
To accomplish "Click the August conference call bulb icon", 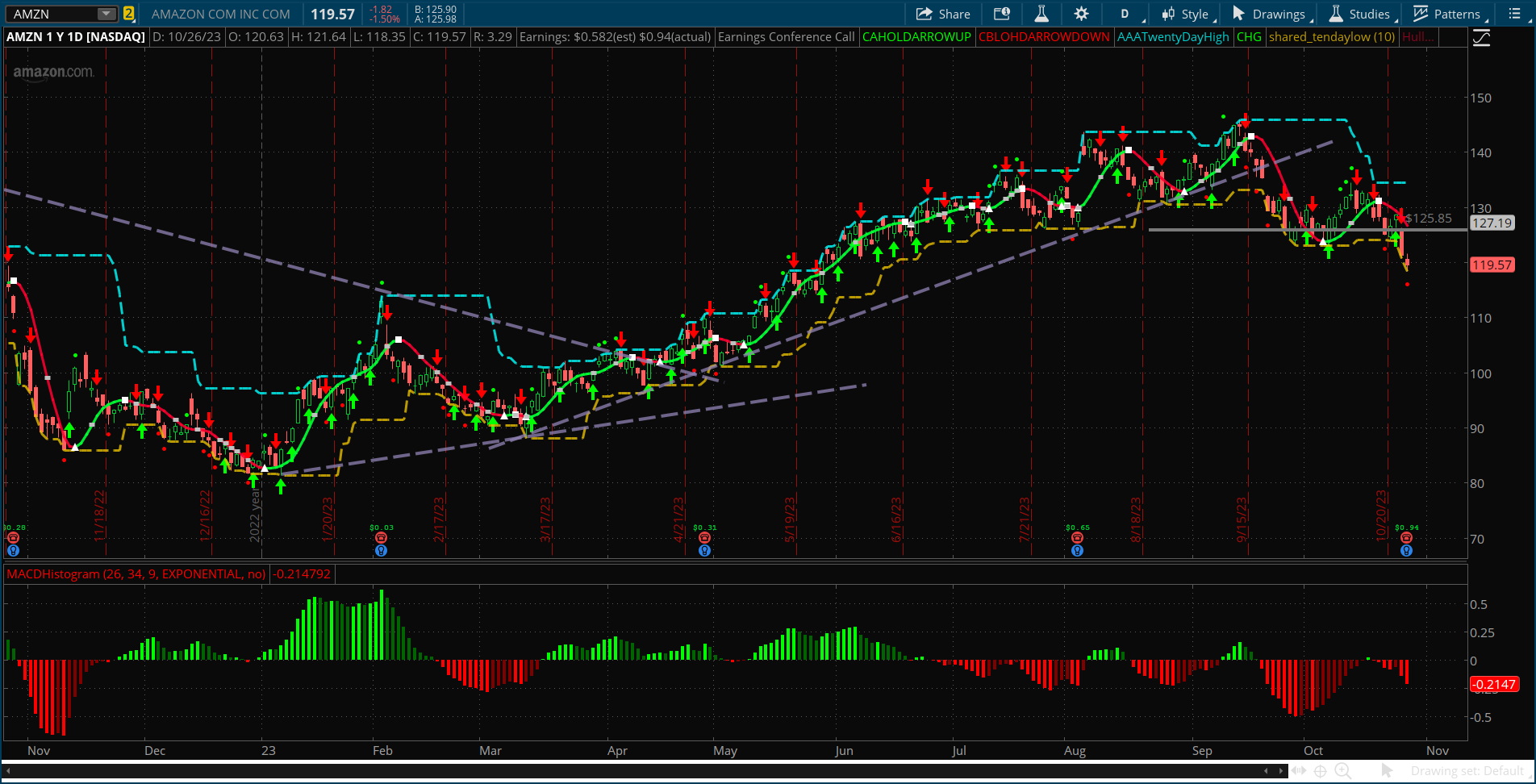I will (1077, 551).
